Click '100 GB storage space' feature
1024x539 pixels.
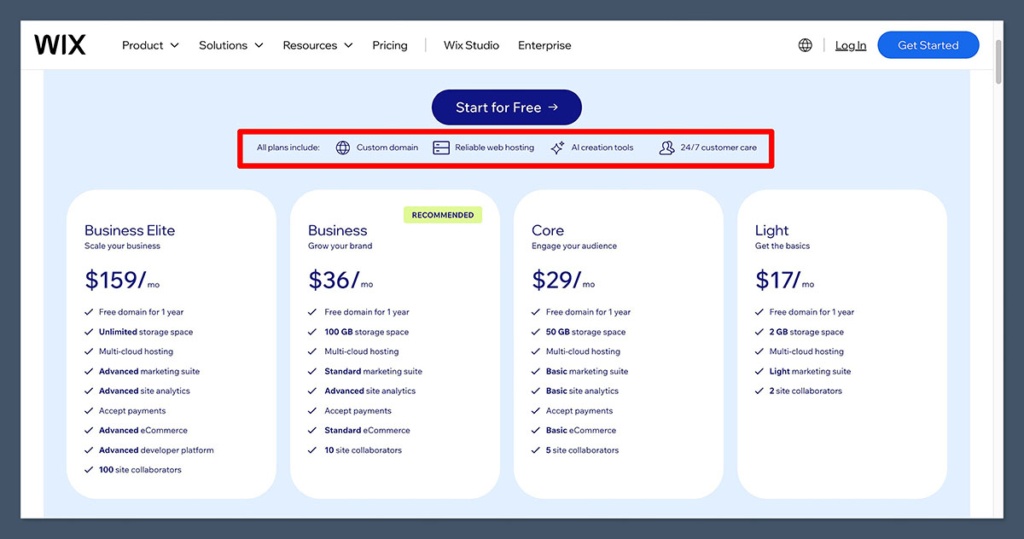[x=366, y=332]
